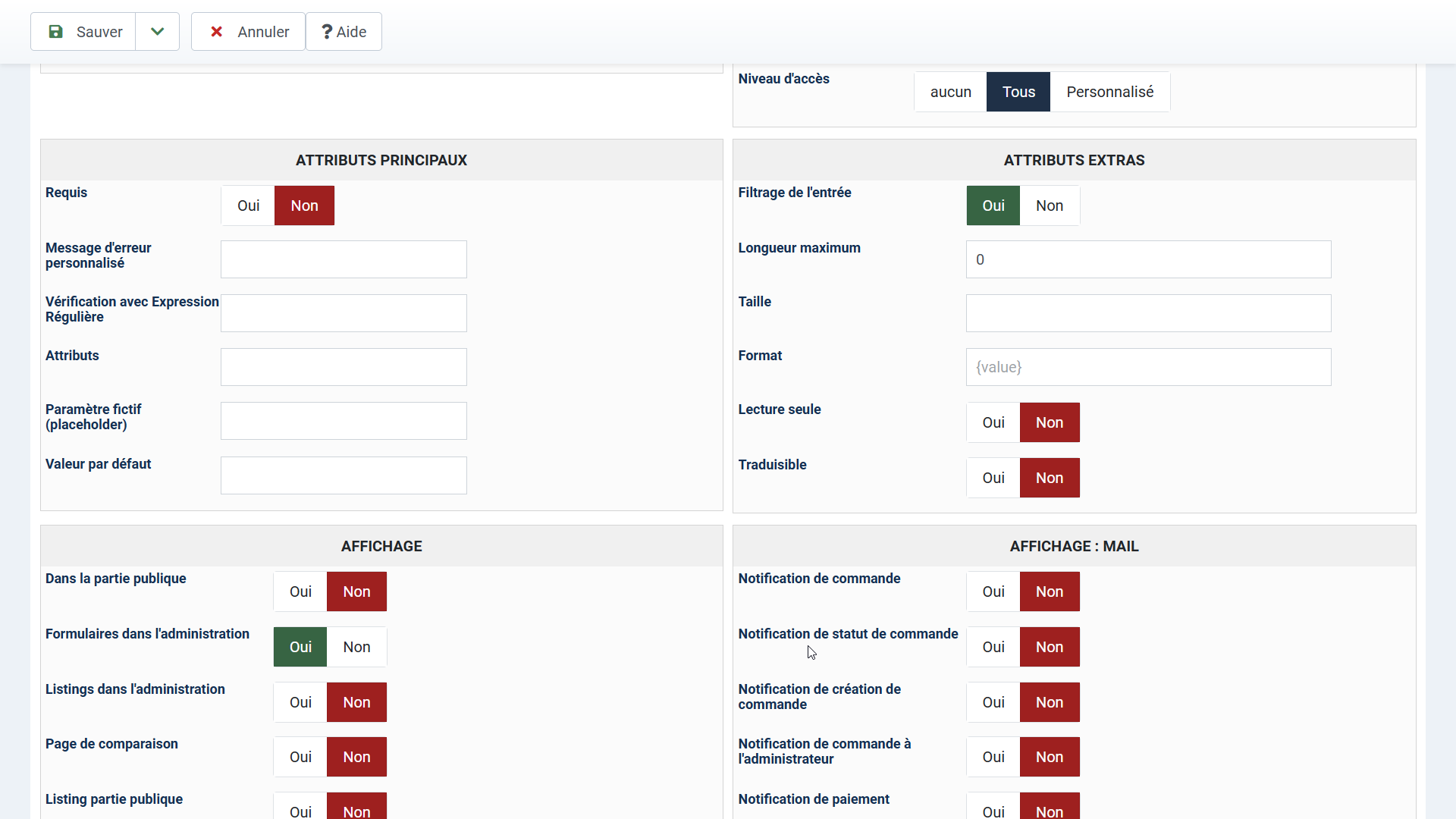Screen dimensions: 1456x819
Task: Click the Valeur par défaut field
Action: (x=344, y=475)
